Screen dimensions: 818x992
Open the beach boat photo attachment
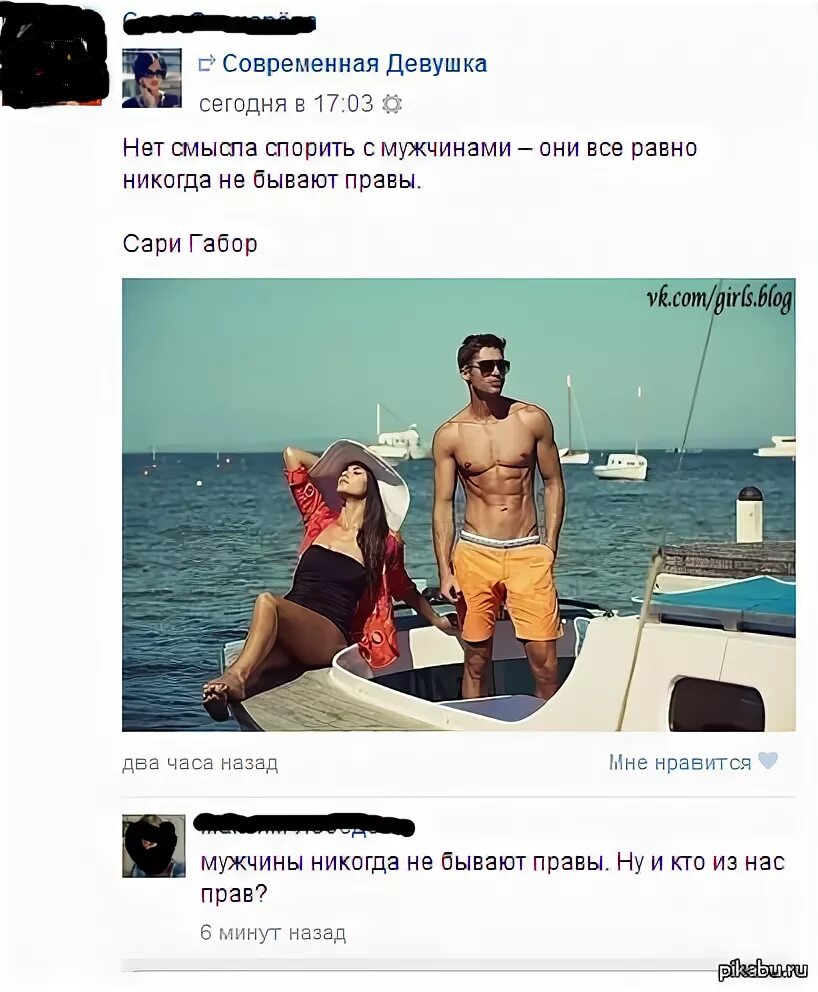(459, 505)
